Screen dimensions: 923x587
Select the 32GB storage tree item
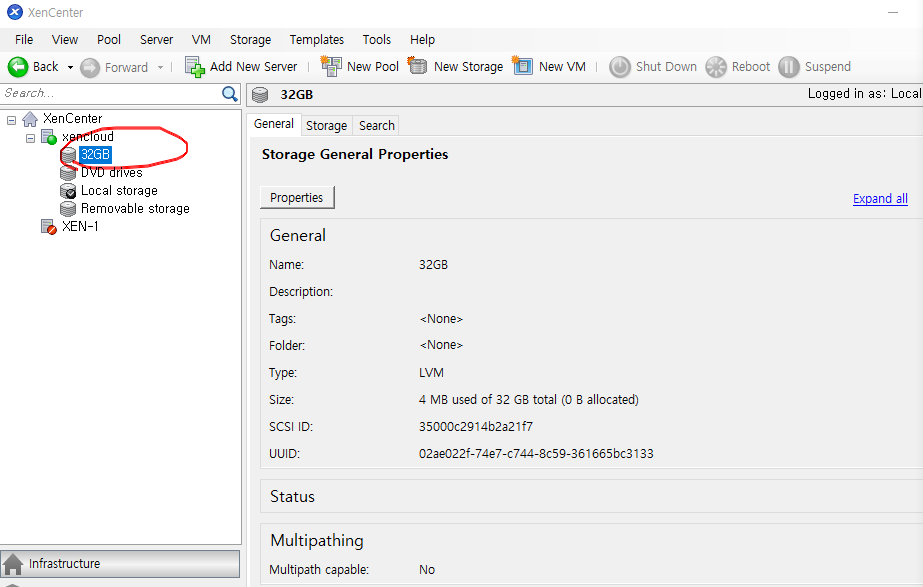[95, 155]
